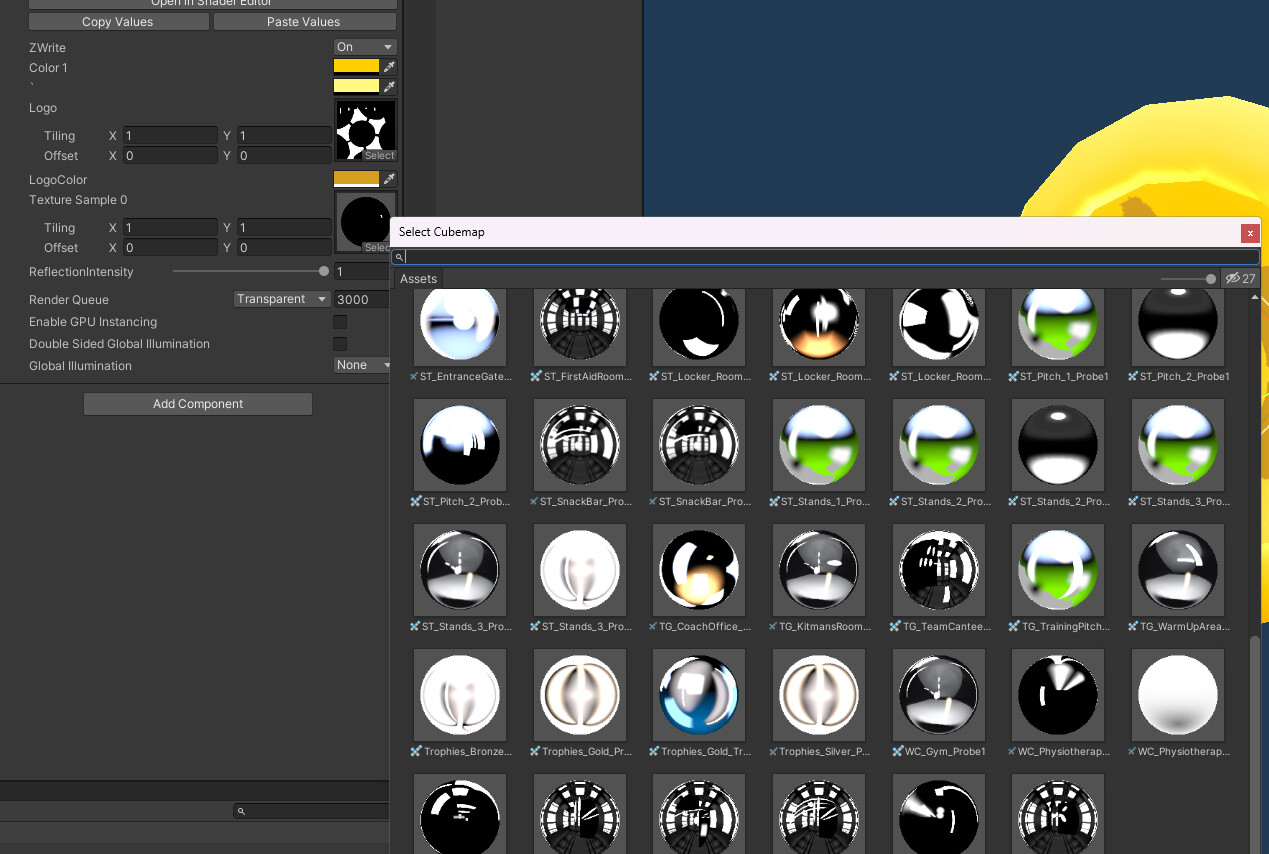This screenshot has height=854, width=1269.
Task: Open the ZWrite dropdown set to On
Action: click(364, 46)
